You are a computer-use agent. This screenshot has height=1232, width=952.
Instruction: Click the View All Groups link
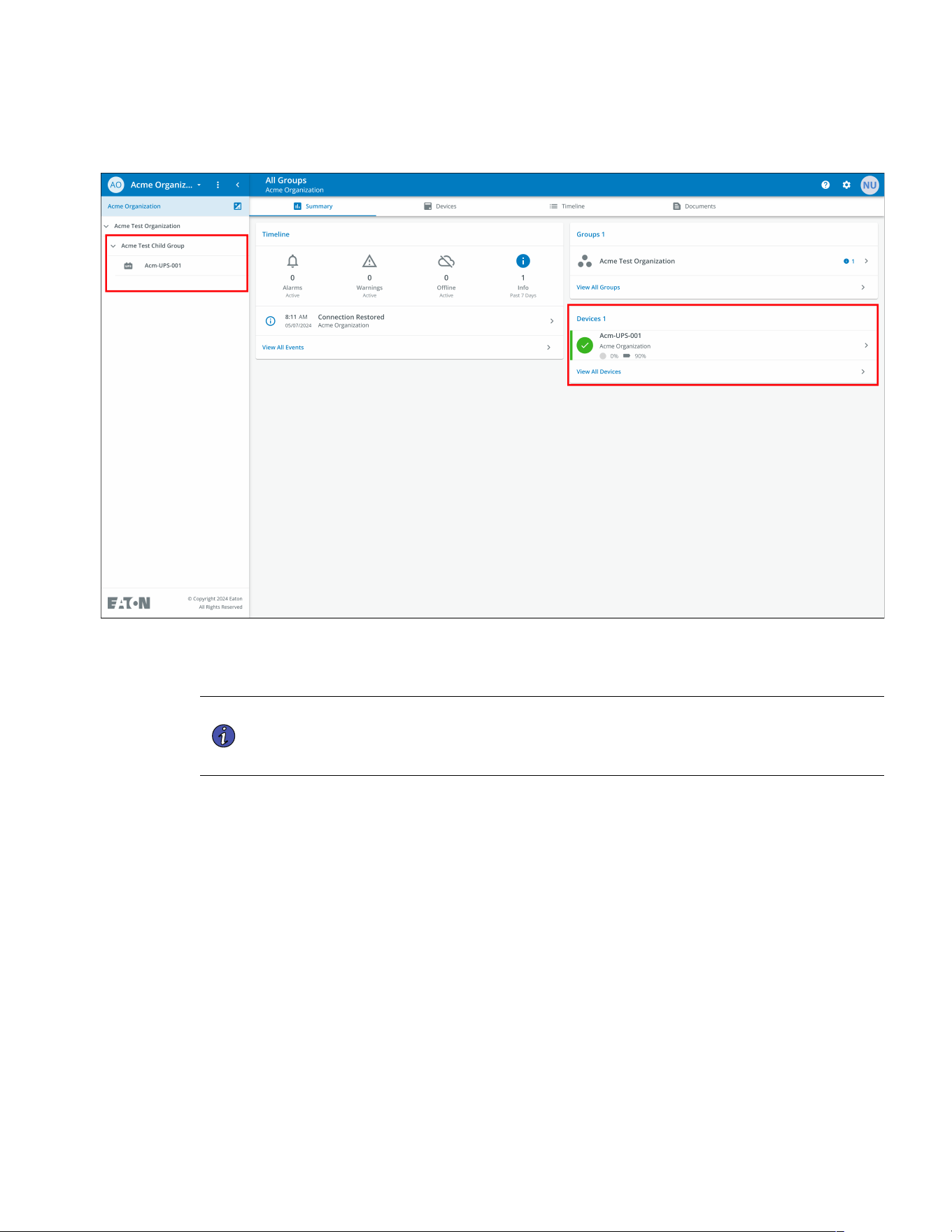[598, 288]
